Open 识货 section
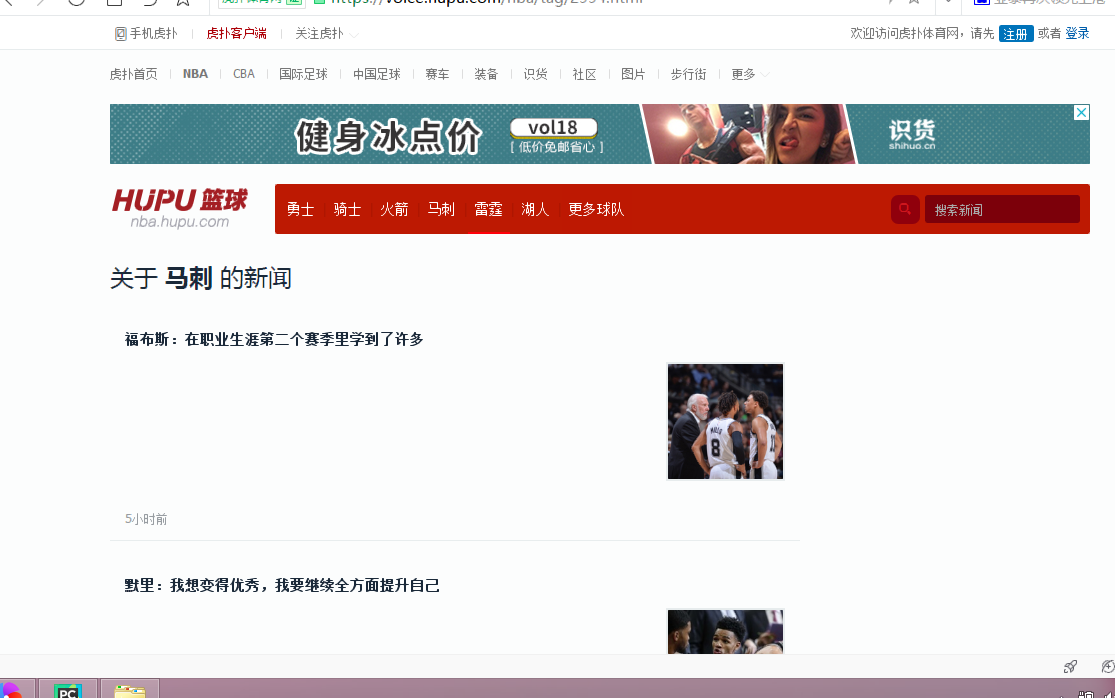 [535, 74]
